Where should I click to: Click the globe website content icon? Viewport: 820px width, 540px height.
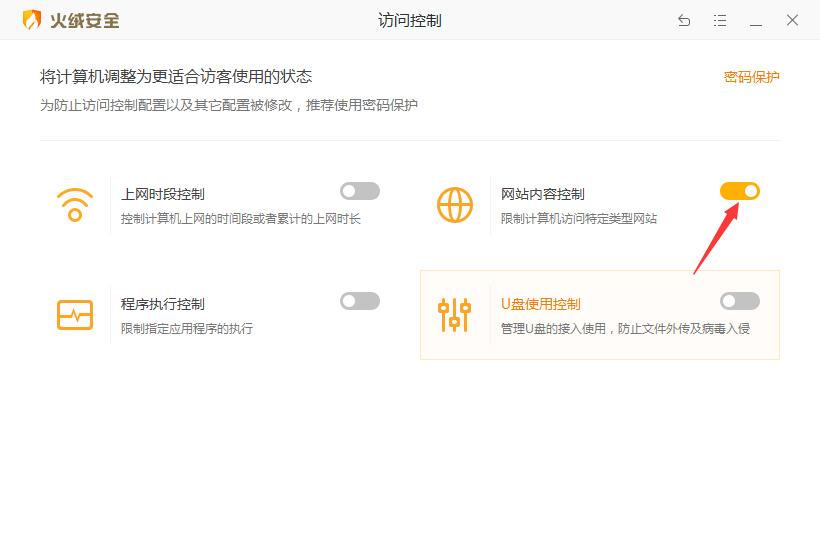pos(455,204)
